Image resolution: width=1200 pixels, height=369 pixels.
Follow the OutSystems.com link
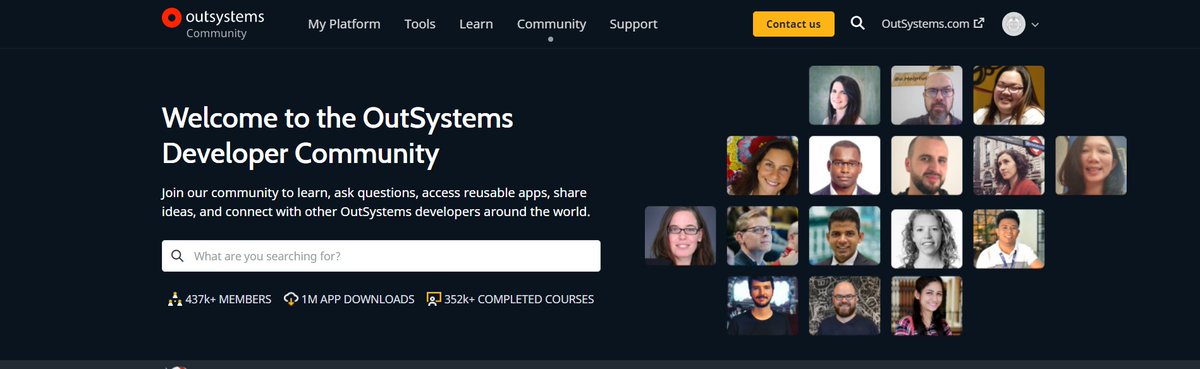pos(925,24)
